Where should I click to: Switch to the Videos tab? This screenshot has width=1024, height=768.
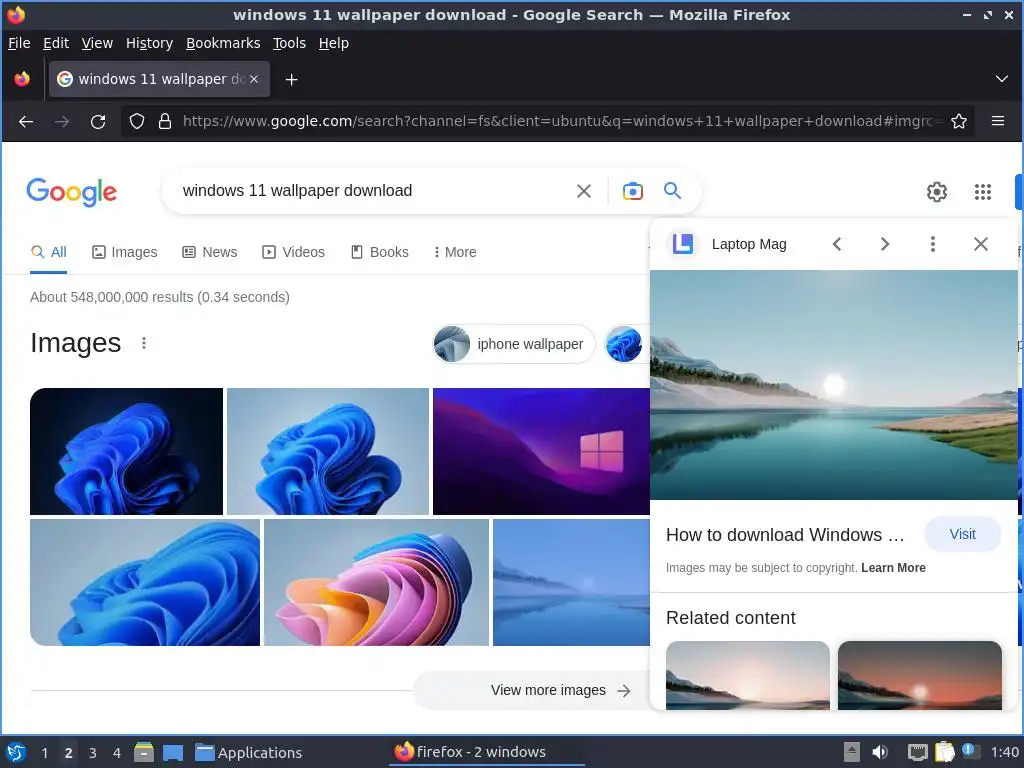point(293,252)
